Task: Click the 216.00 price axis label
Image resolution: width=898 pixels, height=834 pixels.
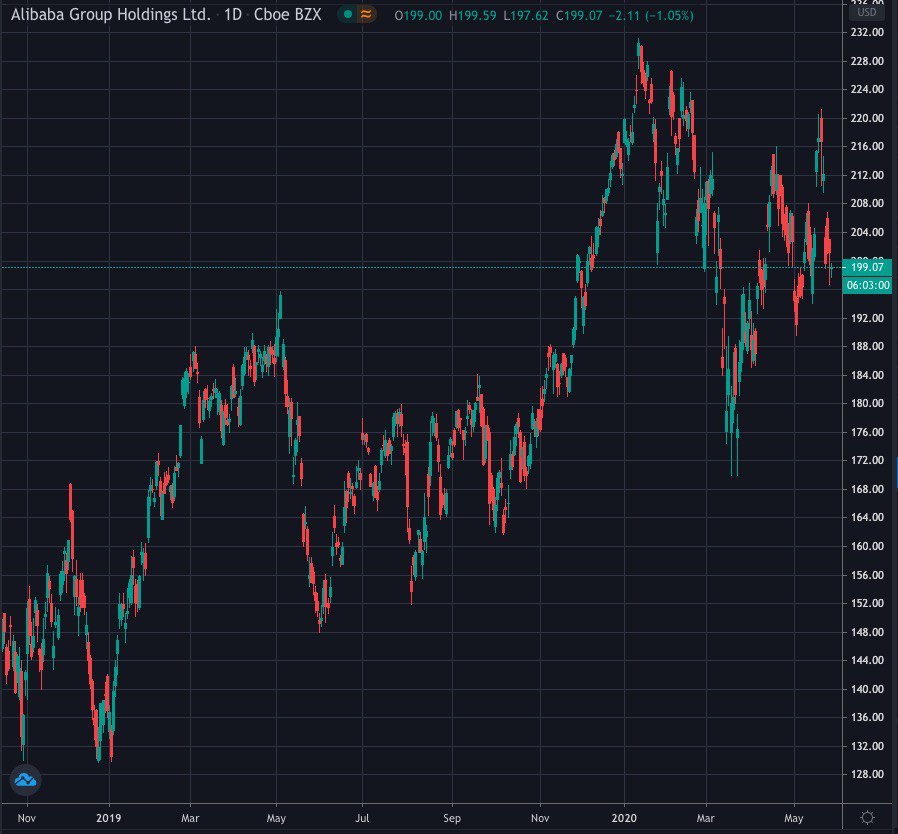Action: [x=867, y=146]
